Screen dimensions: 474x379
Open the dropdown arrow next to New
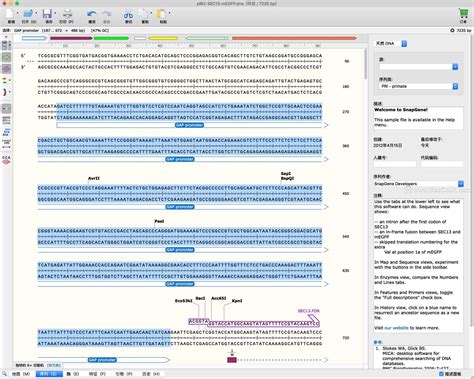[17, 13]
